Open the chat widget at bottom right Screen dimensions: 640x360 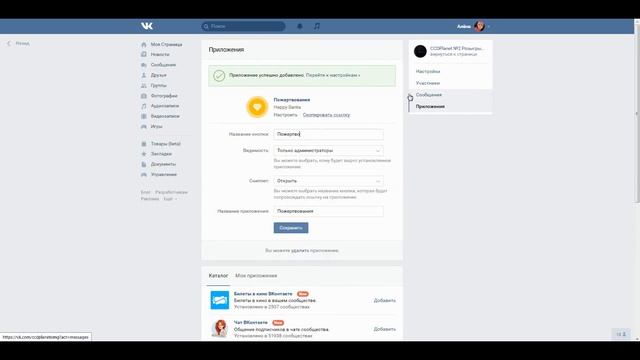click(x=621, y=334)
